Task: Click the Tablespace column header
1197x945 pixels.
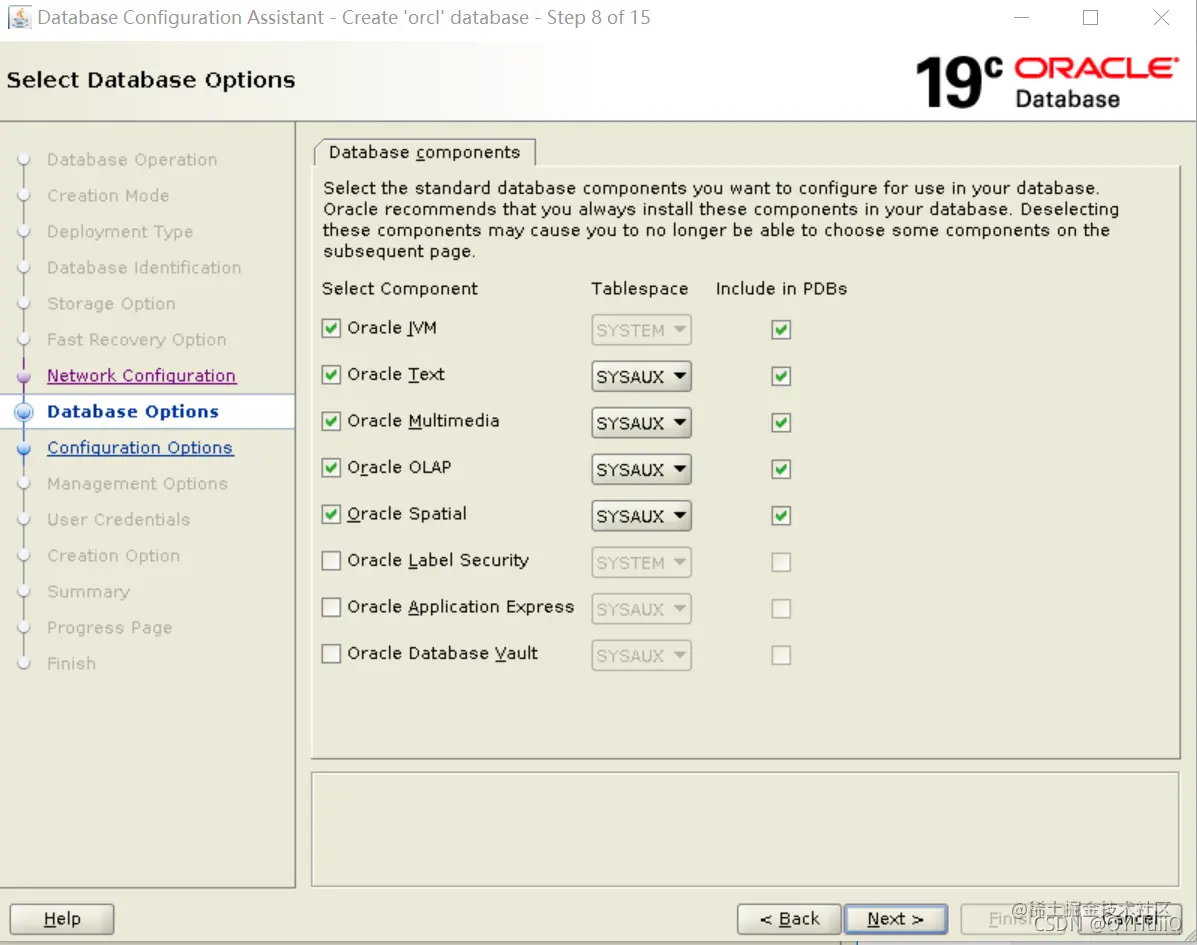Action: (x=640, y=289)
